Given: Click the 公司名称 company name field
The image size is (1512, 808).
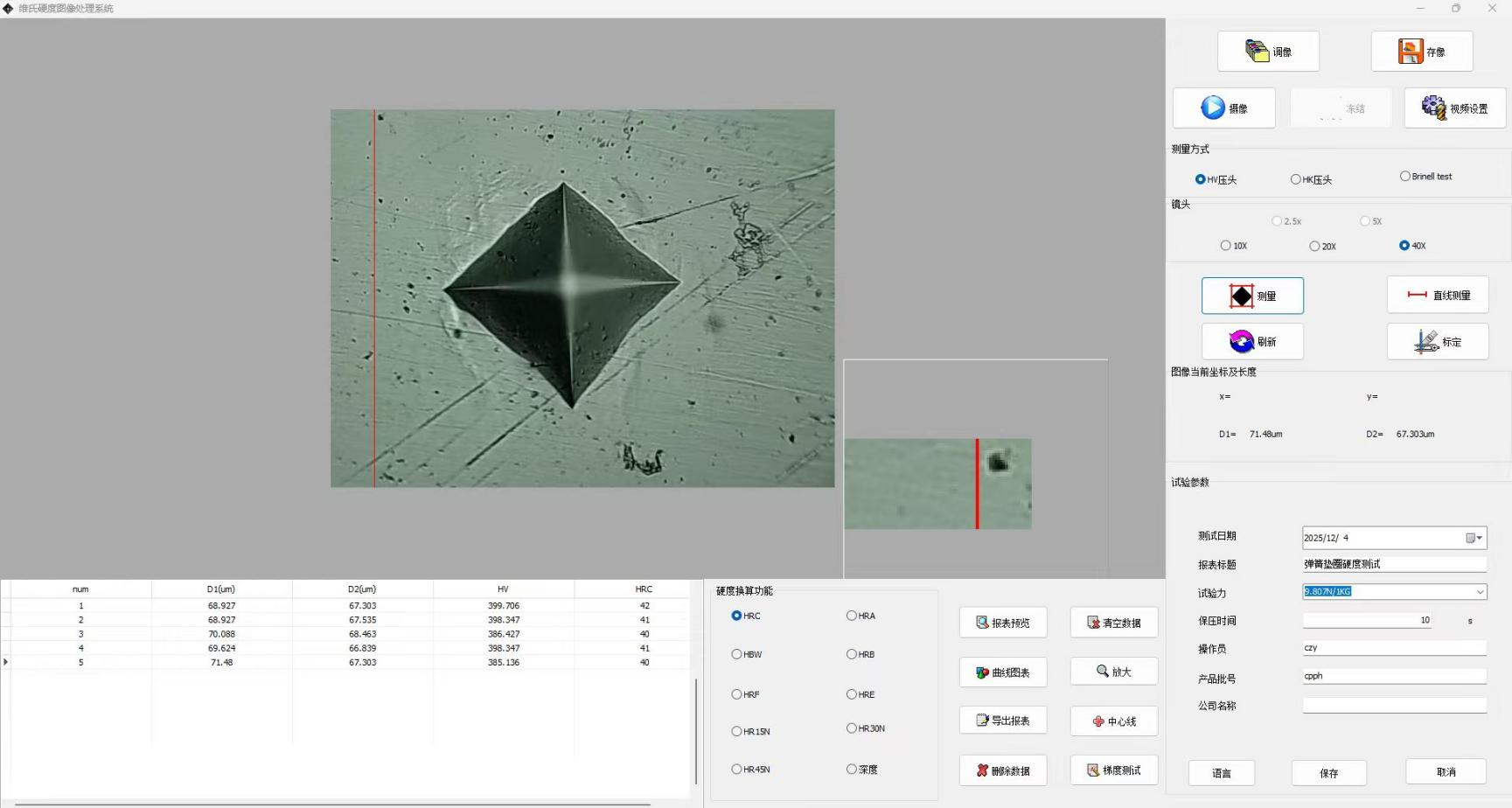Looking at the screenshot, I should click(x=1394, y=706).
